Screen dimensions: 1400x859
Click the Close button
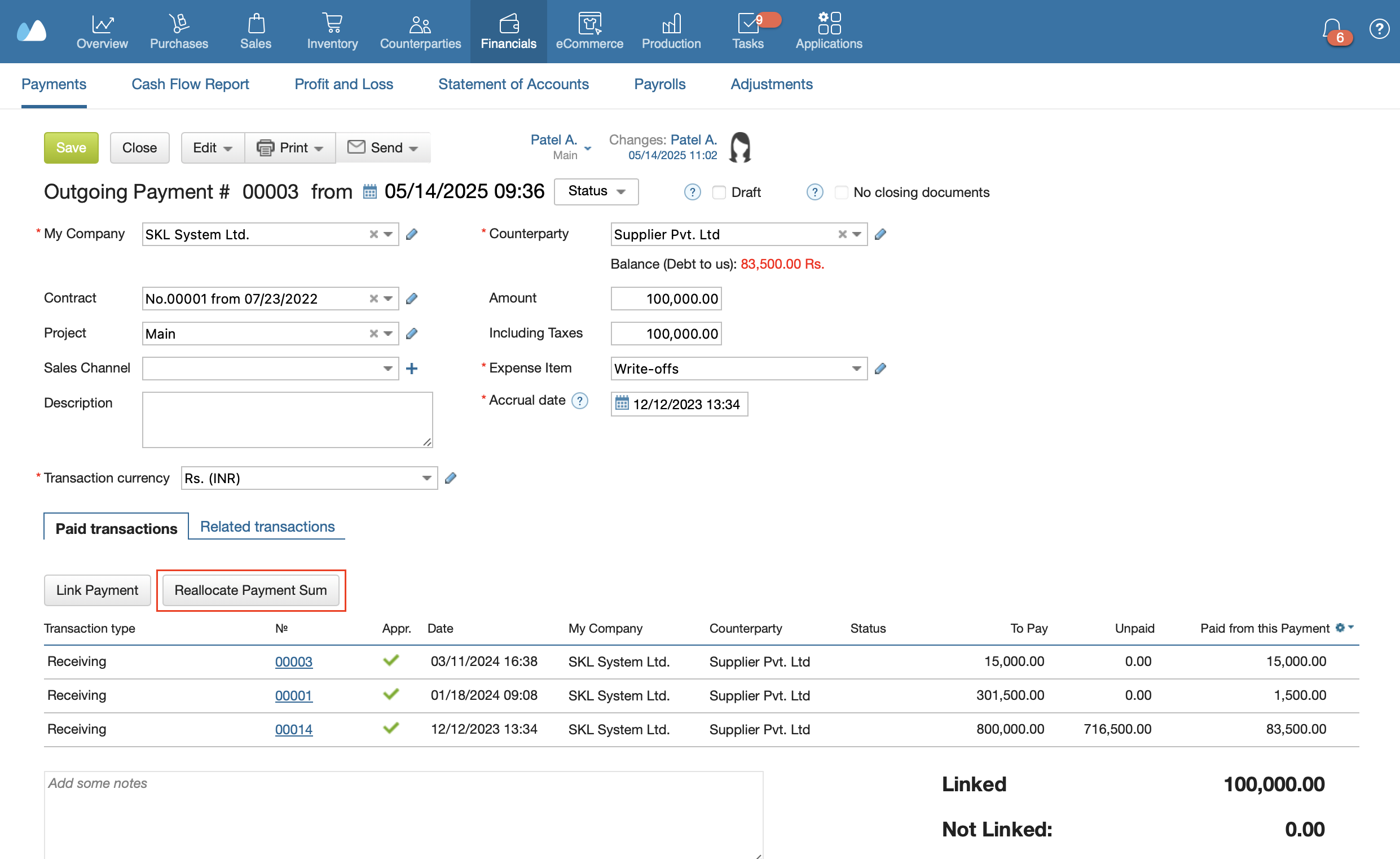tap(140, 148)
